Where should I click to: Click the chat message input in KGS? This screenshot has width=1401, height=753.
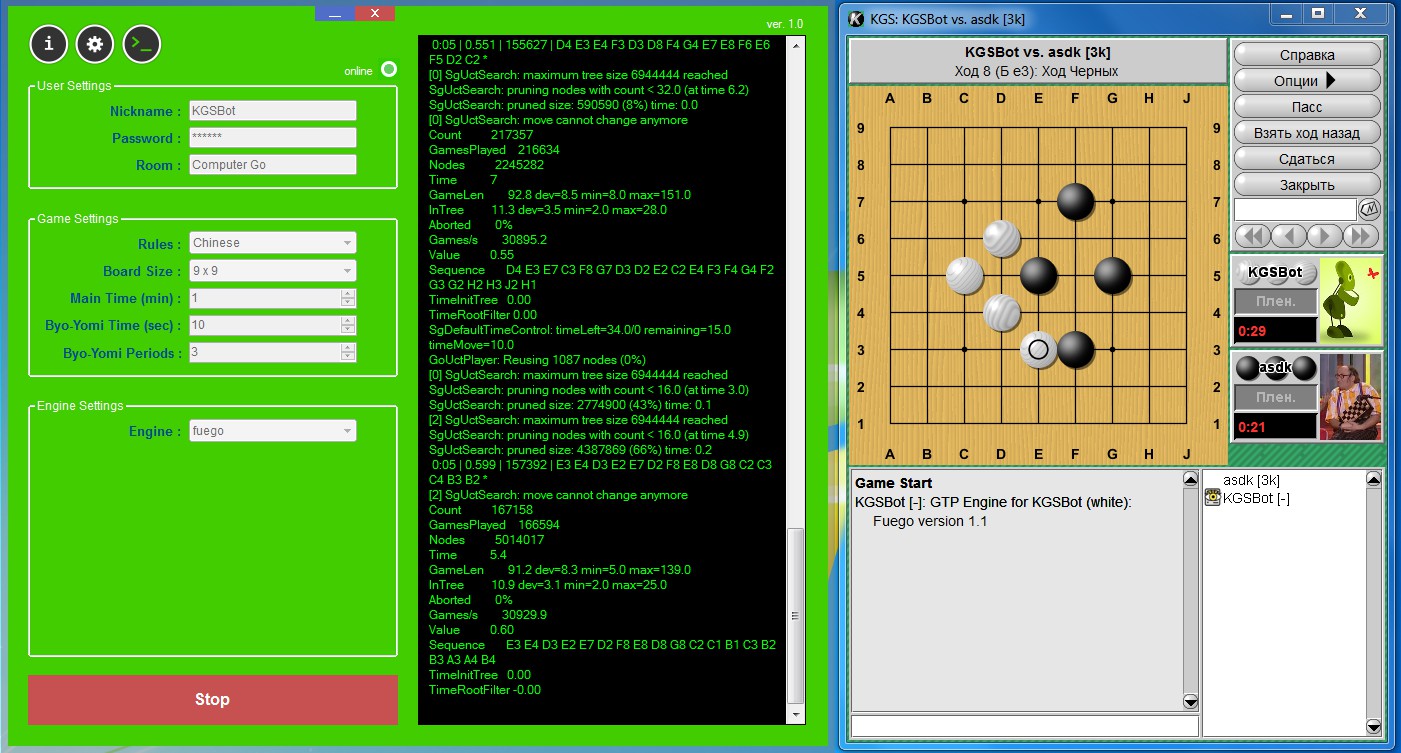[x=1024, y=725]
